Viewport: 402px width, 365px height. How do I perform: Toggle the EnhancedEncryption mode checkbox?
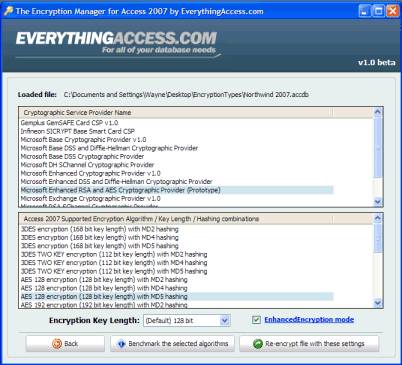point(256,320)
